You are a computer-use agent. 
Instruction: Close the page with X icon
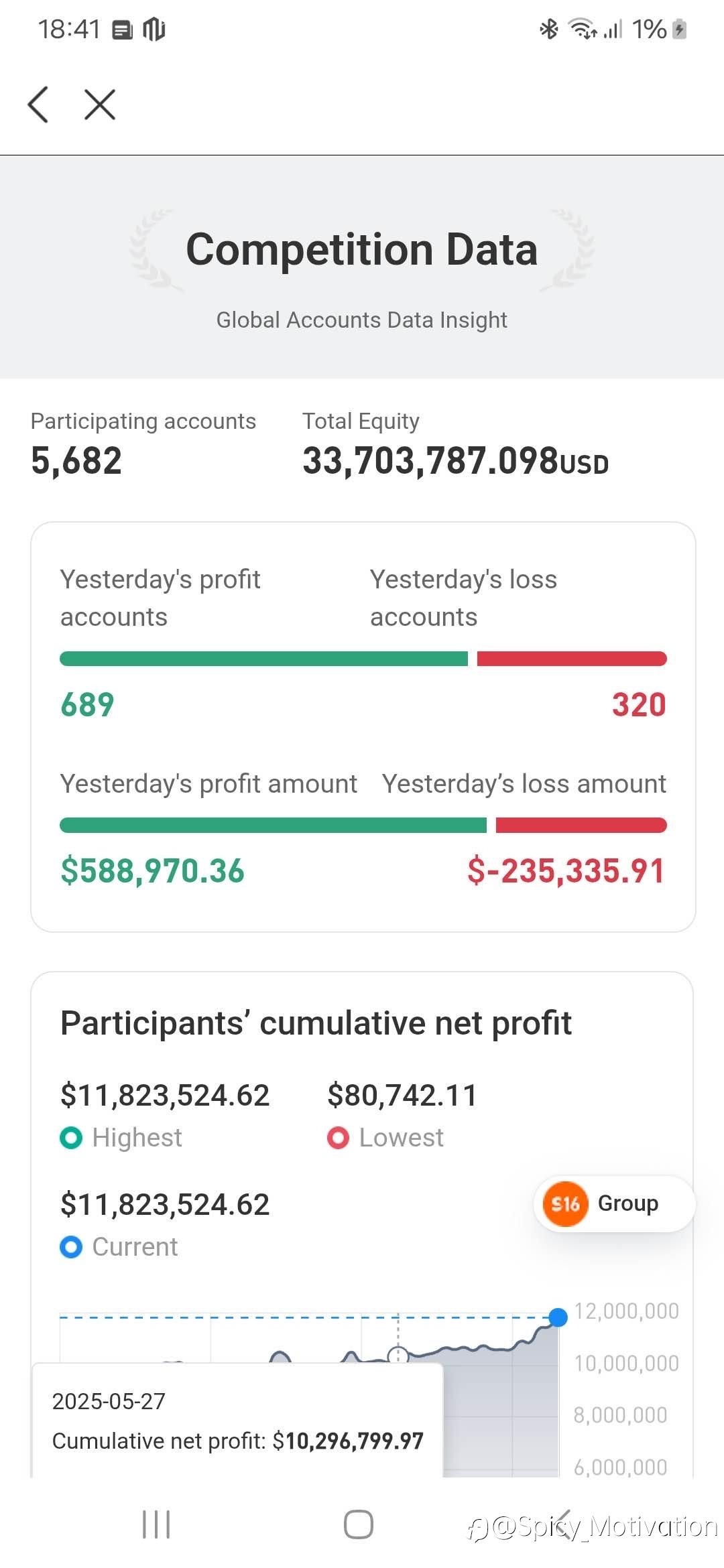pyautogui.click(x=100, y=105)
